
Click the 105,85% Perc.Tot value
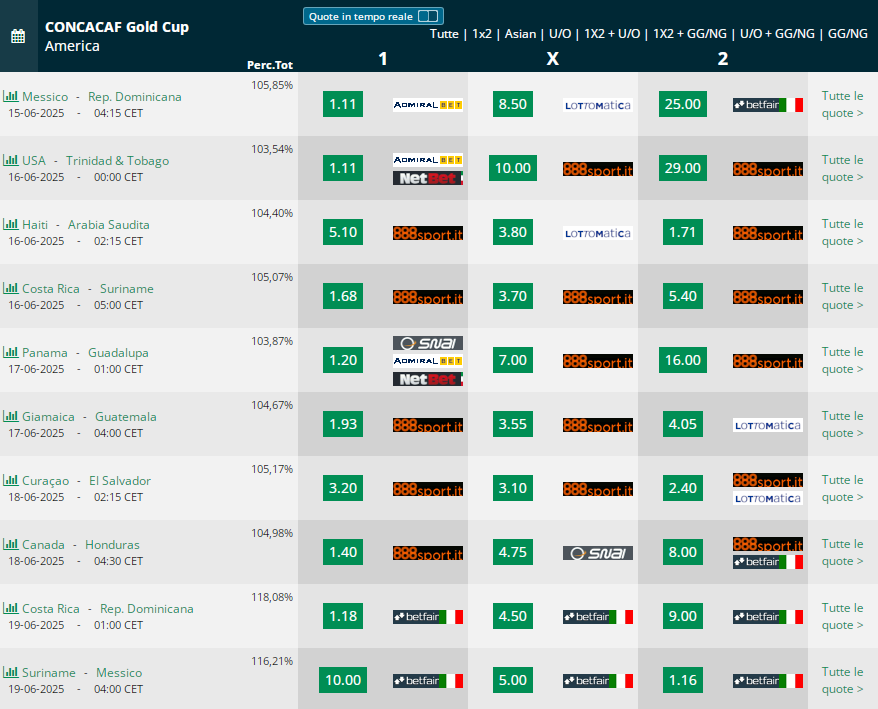point(272,85)
